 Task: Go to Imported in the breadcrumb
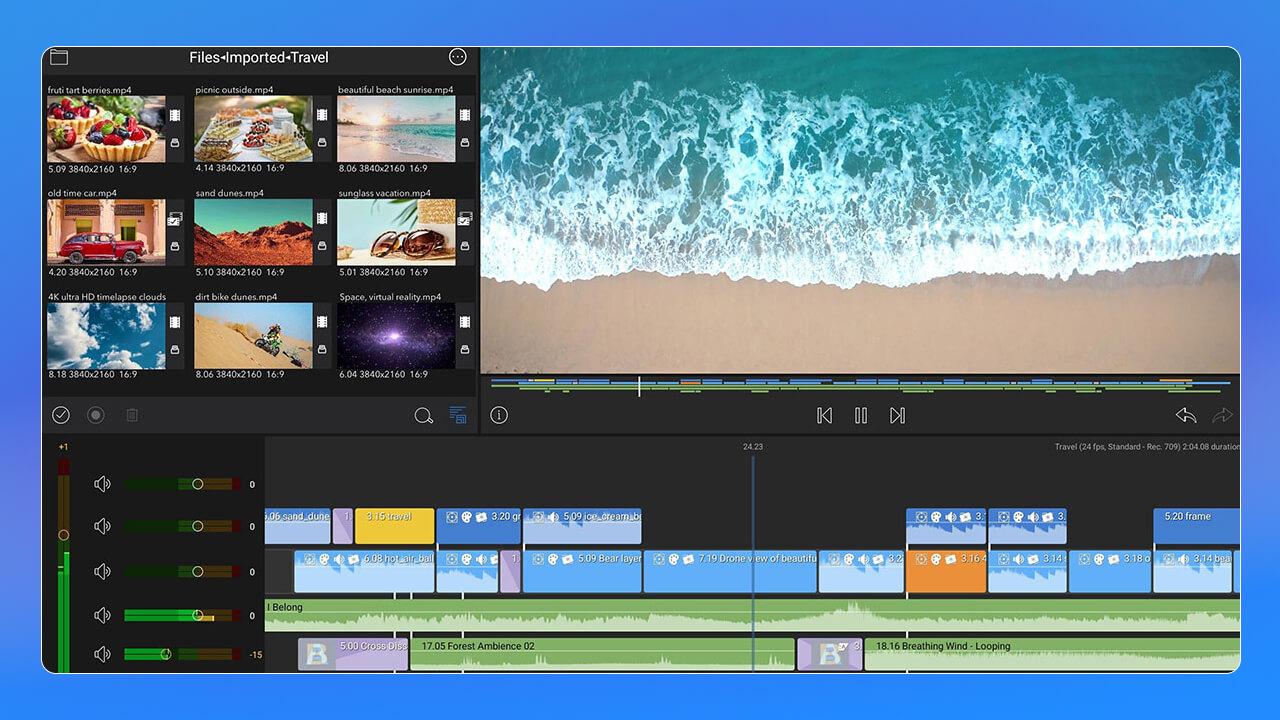click(x=255, y=58)
